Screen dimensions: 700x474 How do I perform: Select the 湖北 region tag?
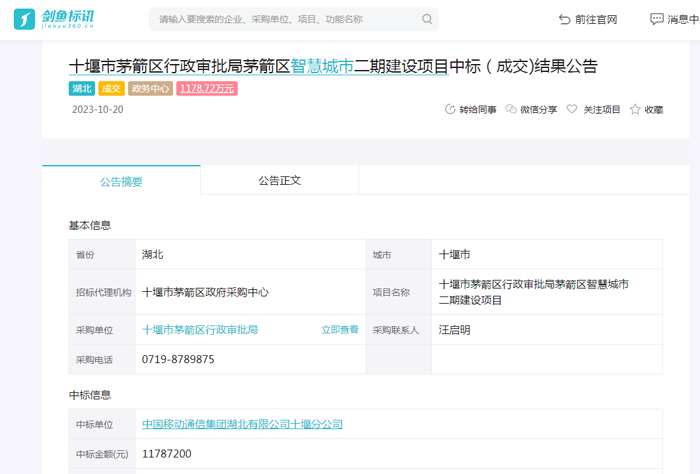(82, 88)
